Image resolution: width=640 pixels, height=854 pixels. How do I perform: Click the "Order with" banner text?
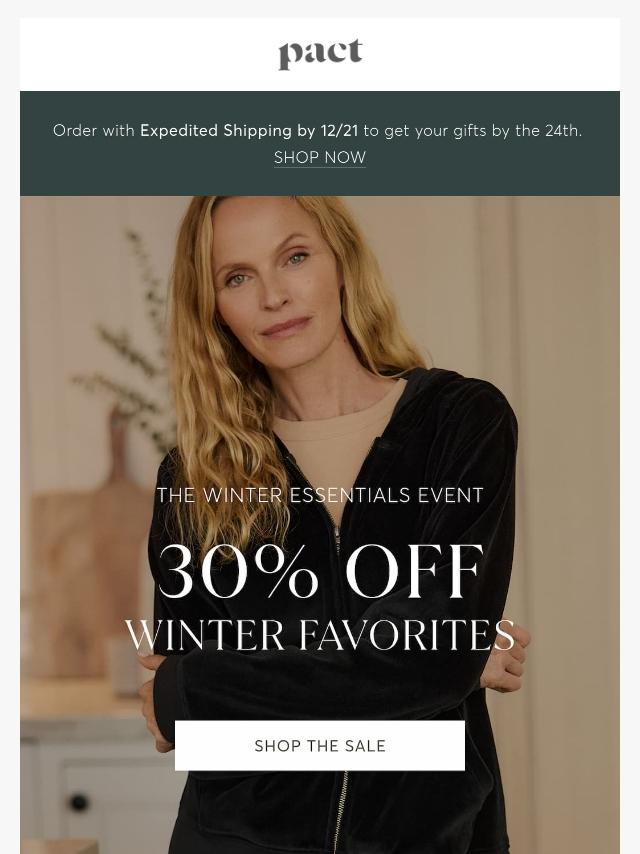(x=94, y=131)
